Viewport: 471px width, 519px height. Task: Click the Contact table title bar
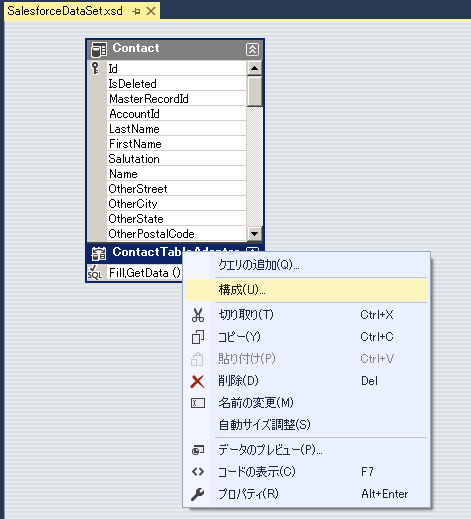(x=175, y=49)
